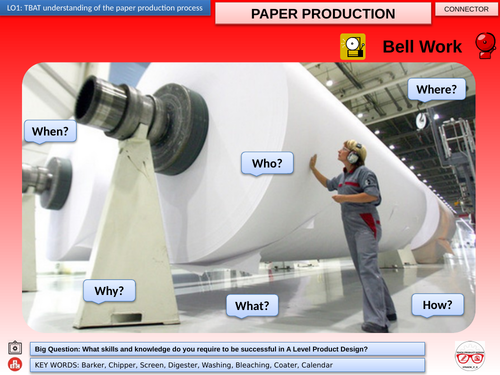Image resolution: width=500 pixels, height=375 pixels.
Task: Click the Who? callout bubble
Action: tap(267, 164)
